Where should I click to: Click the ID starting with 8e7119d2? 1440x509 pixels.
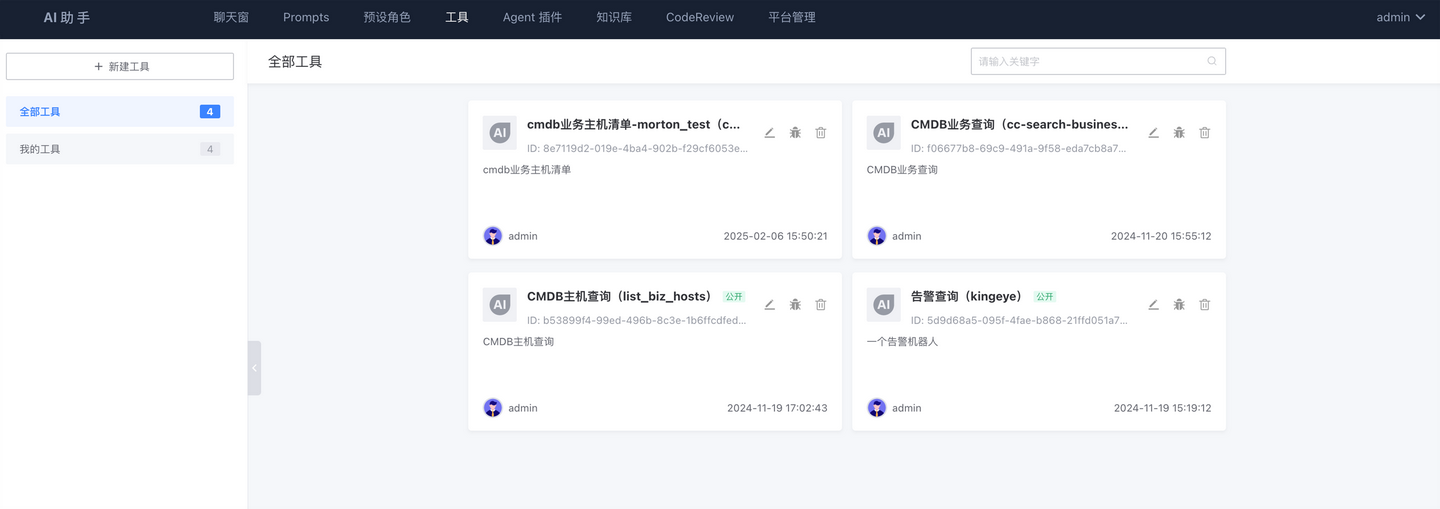pos(637,148)
